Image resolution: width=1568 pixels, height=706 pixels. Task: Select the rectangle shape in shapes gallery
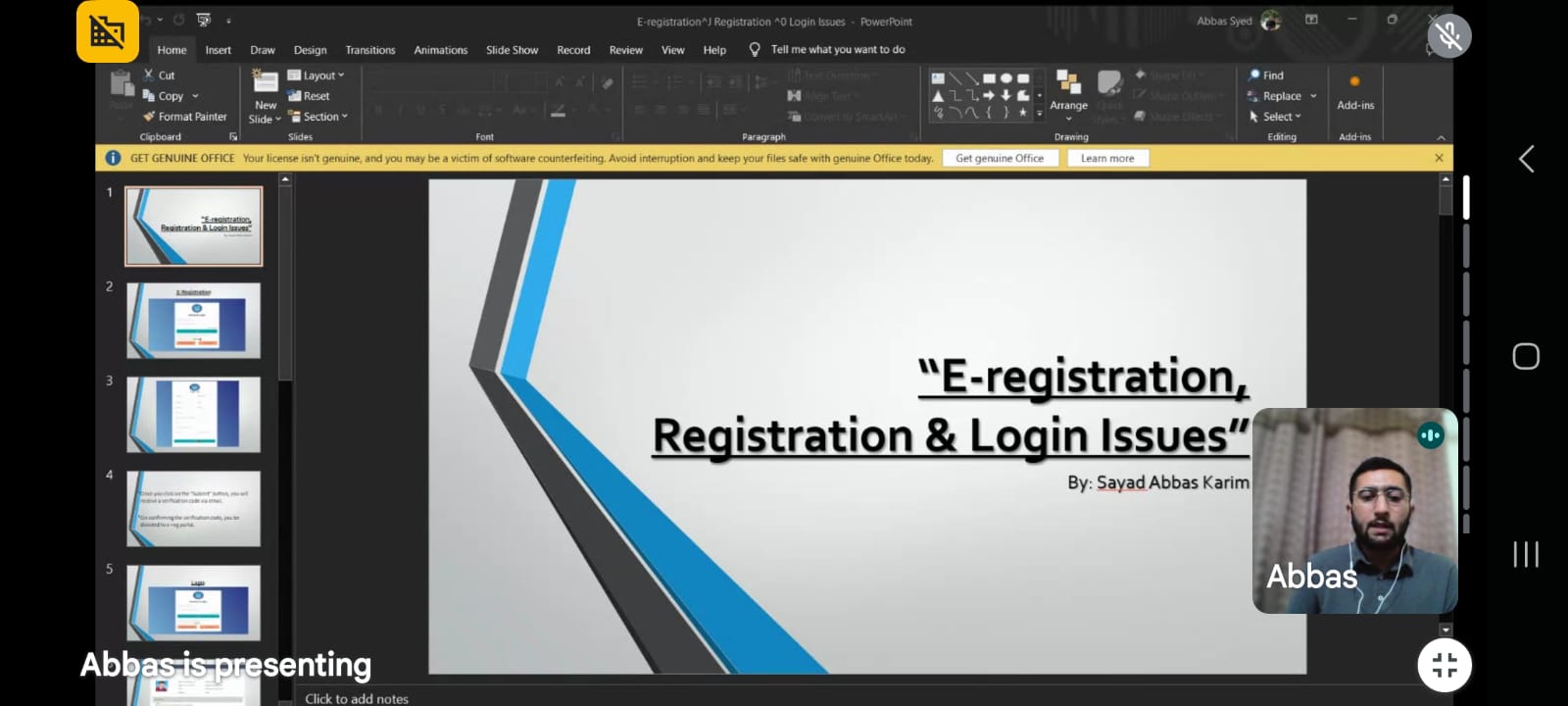click(x=989, y=78)
